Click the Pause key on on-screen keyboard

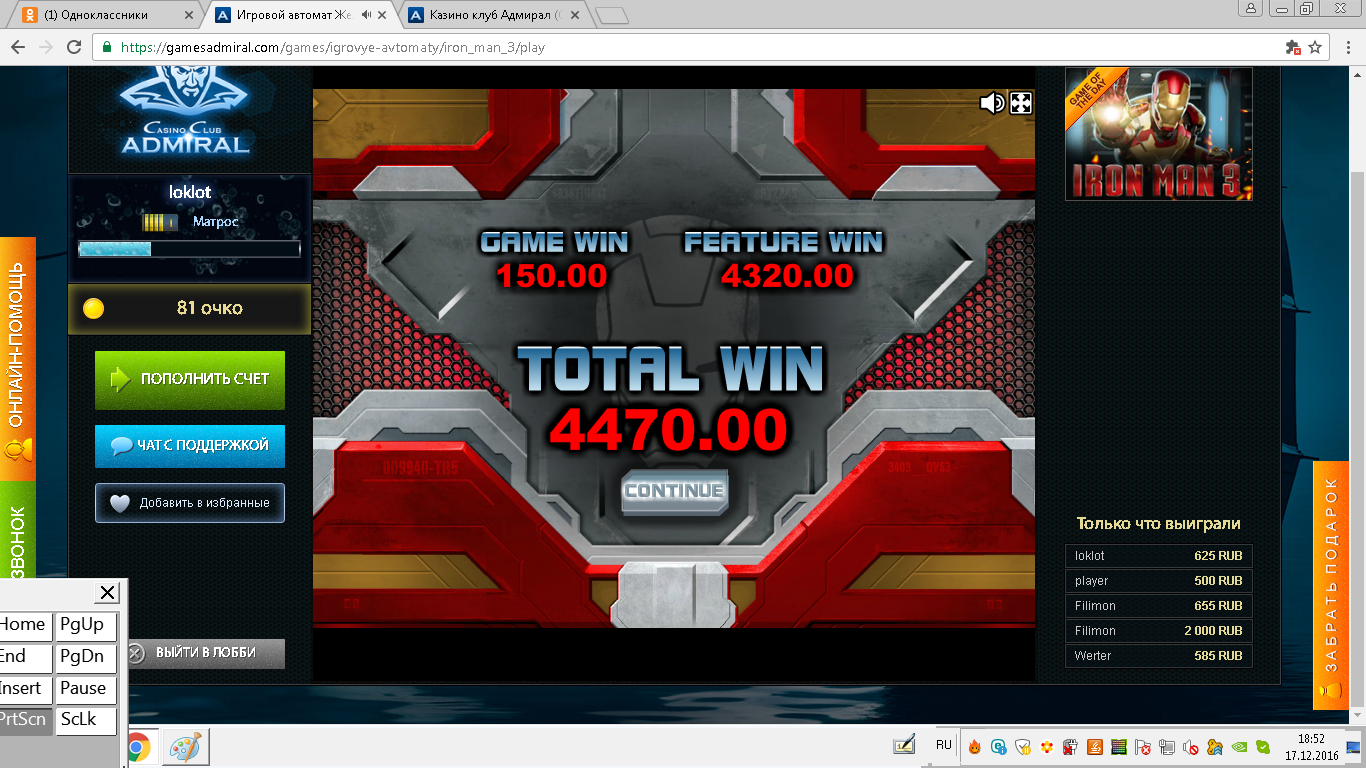point(85,689)
